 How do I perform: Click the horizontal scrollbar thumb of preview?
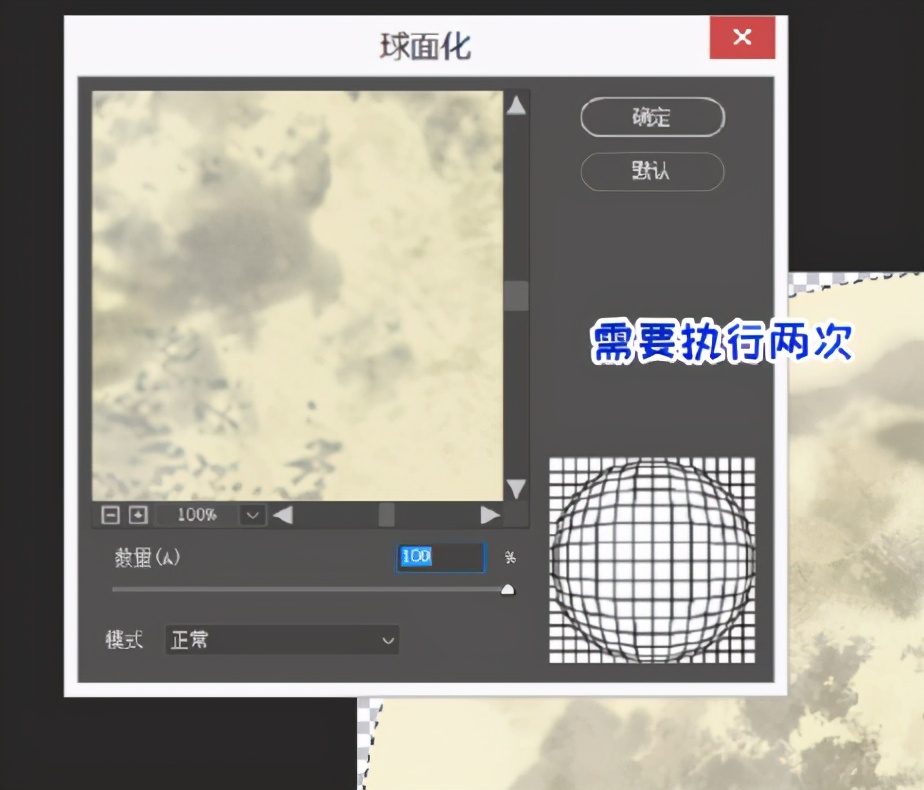pyautogui.click(x=386, y=515)
